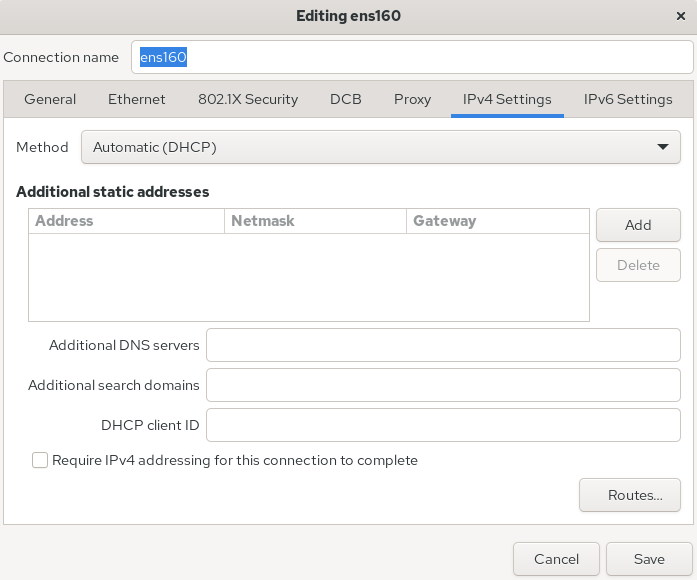The image size is (697, 580).
Task: Expand the Method dropdown arrow
Action: 662,147
